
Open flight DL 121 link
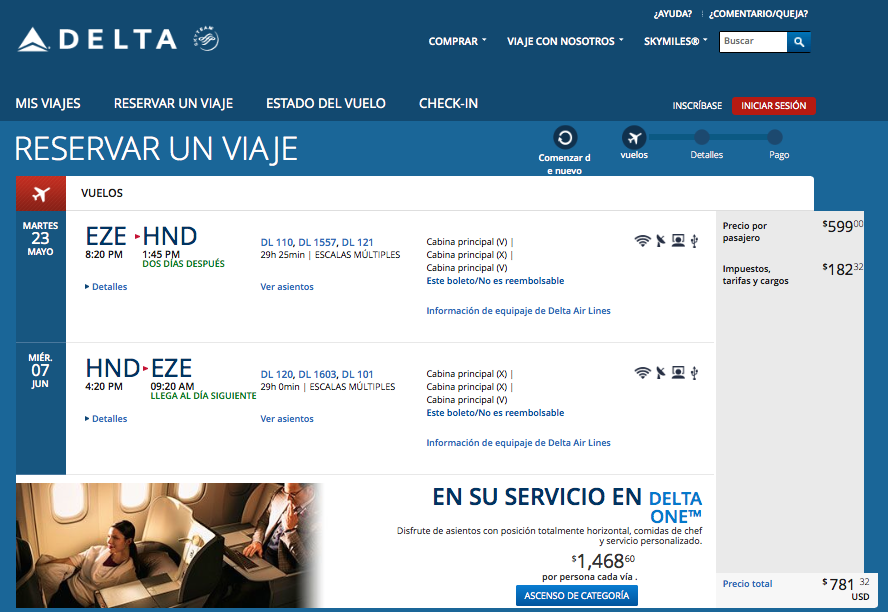click(357, 242)
